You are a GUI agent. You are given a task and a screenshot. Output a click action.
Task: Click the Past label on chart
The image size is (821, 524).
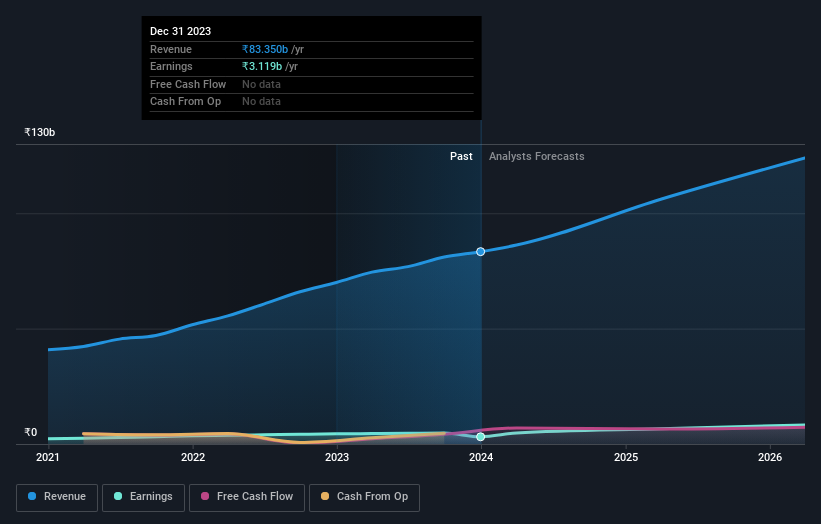[461, 156]
